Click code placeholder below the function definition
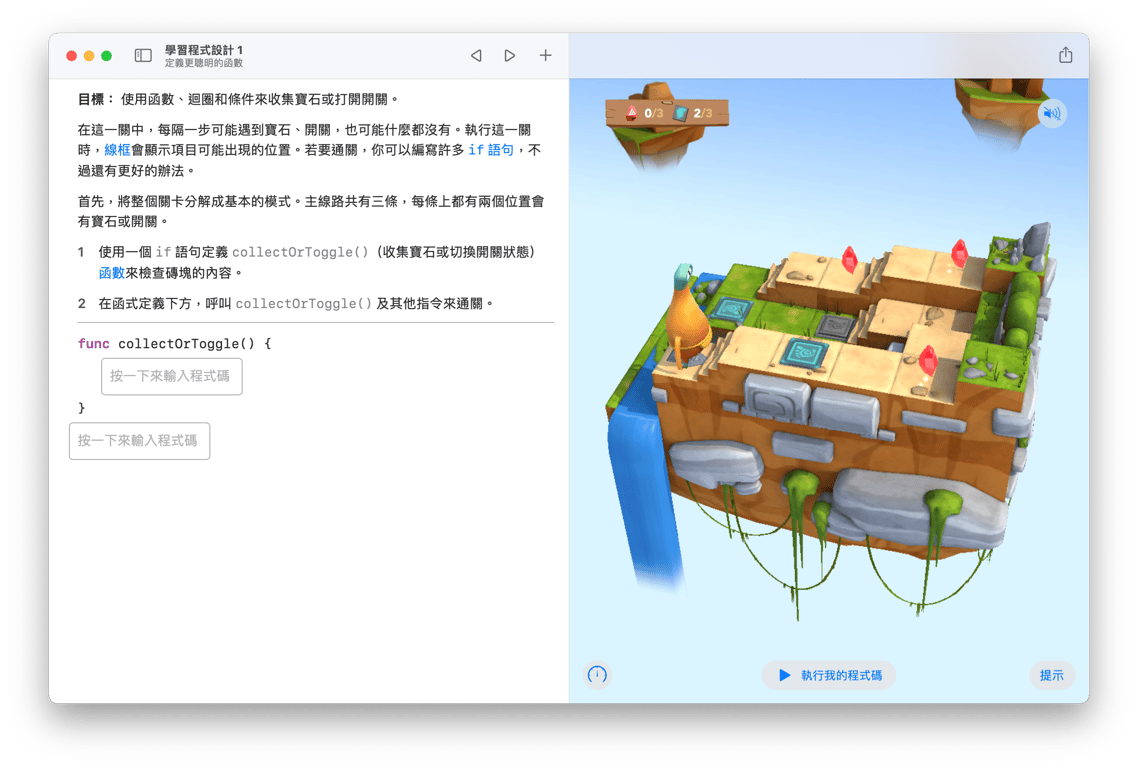The height and width of the screenshot is (768, 1138). [x=139, y=441]
